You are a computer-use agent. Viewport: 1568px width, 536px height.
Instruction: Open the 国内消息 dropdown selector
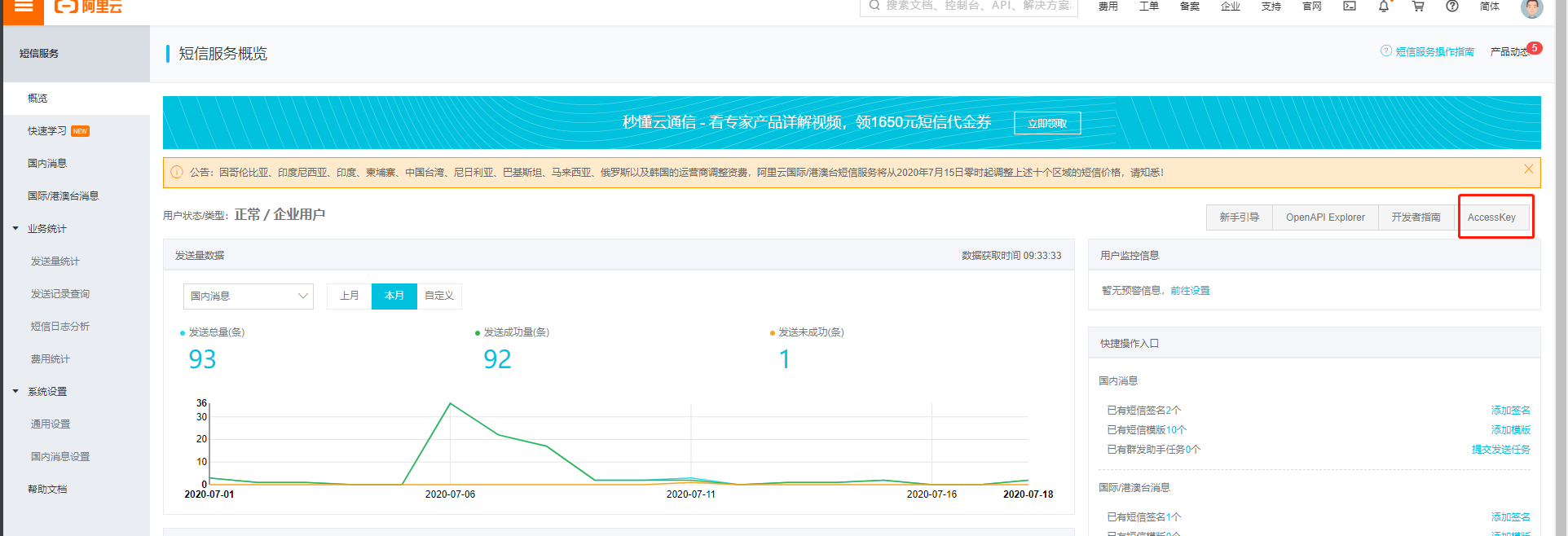pos(248,296)
